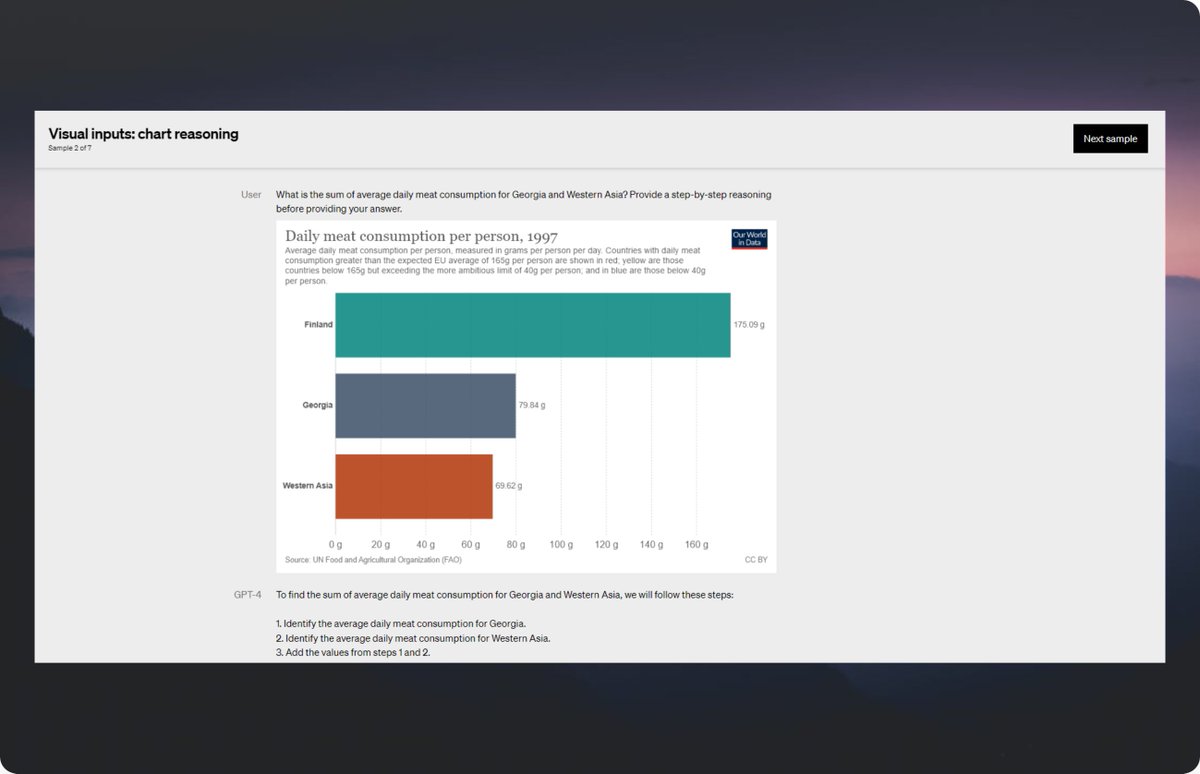The height and width of the screenshot is (774, 1200).
Task: Click the 'Sample 2 of 7' text
Action: coord(70,148)
